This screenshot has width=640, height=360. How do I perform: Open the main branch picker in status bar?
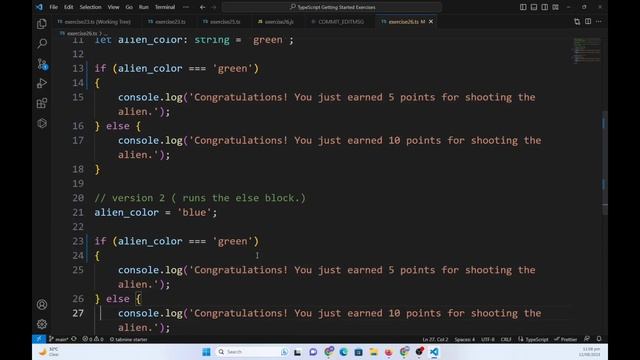pyautogui.click(x=58, y=339)
